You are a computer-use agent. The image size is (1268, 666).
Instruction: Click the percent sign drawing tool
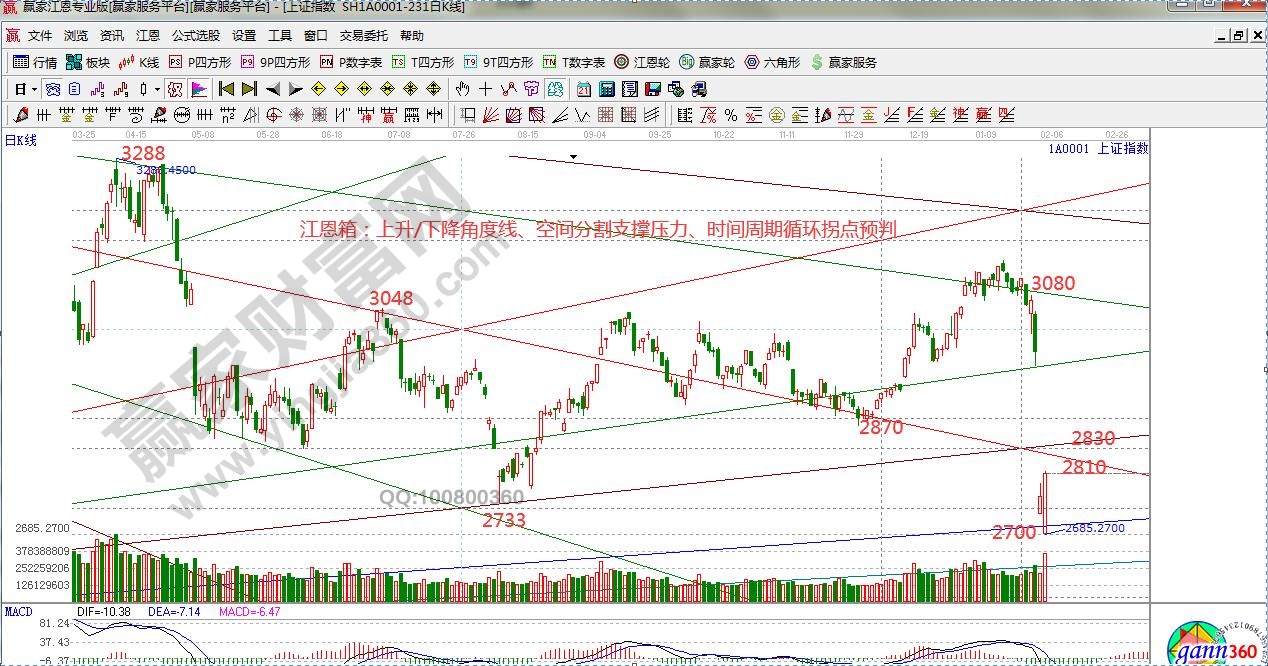[x=731, y=114]
